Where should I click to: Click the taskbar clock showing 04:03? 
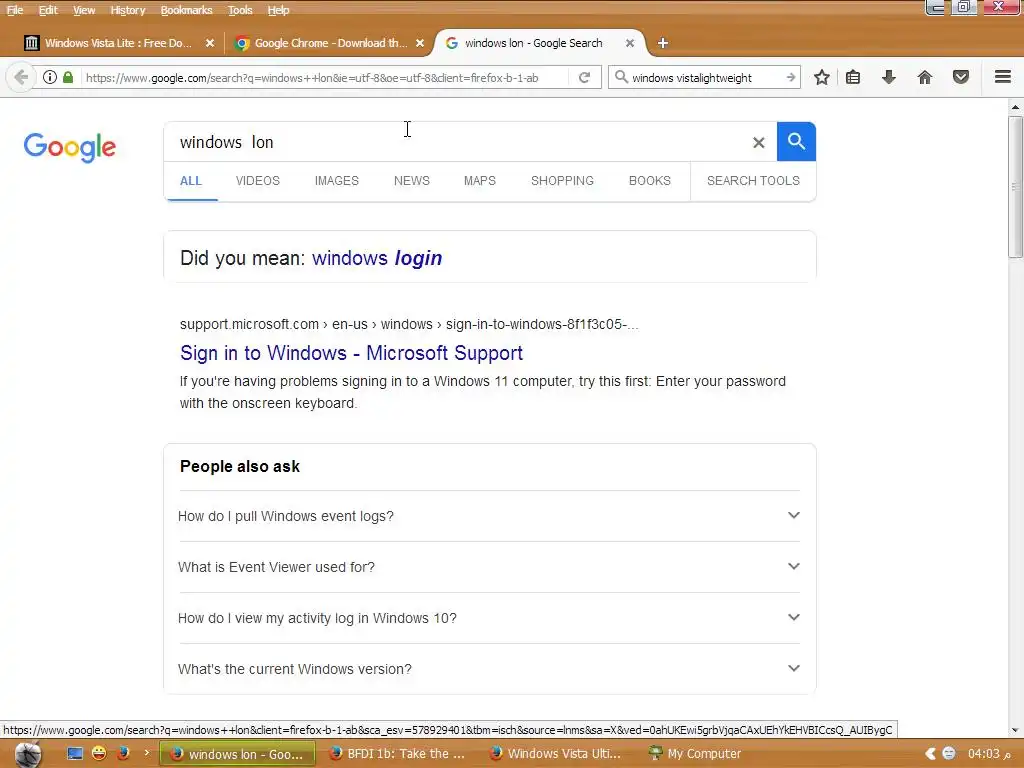(989, 754)
